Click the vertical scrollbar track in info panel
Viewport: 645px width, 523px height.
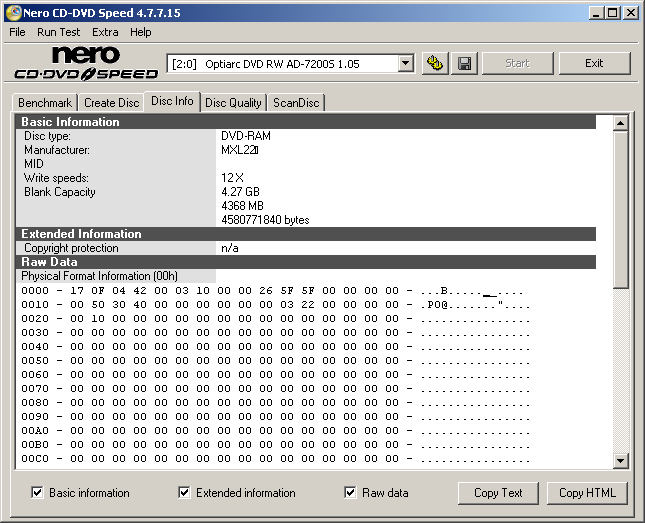point(620,370)
